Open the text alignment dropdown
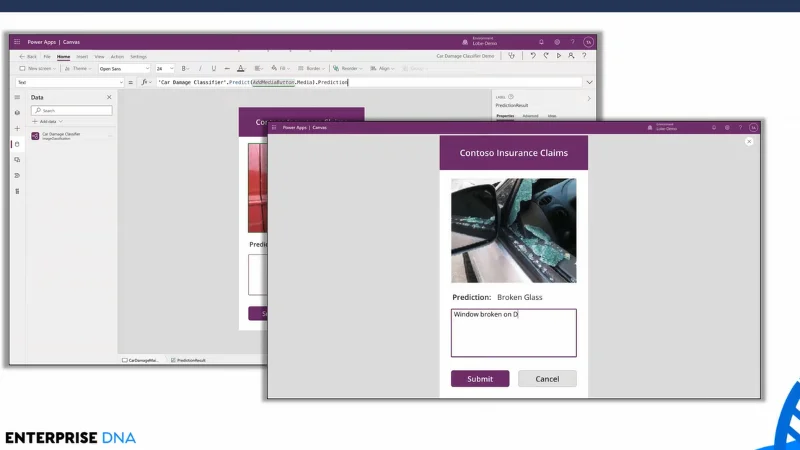Viewport: 800px width, 450px height. (259, 68)
